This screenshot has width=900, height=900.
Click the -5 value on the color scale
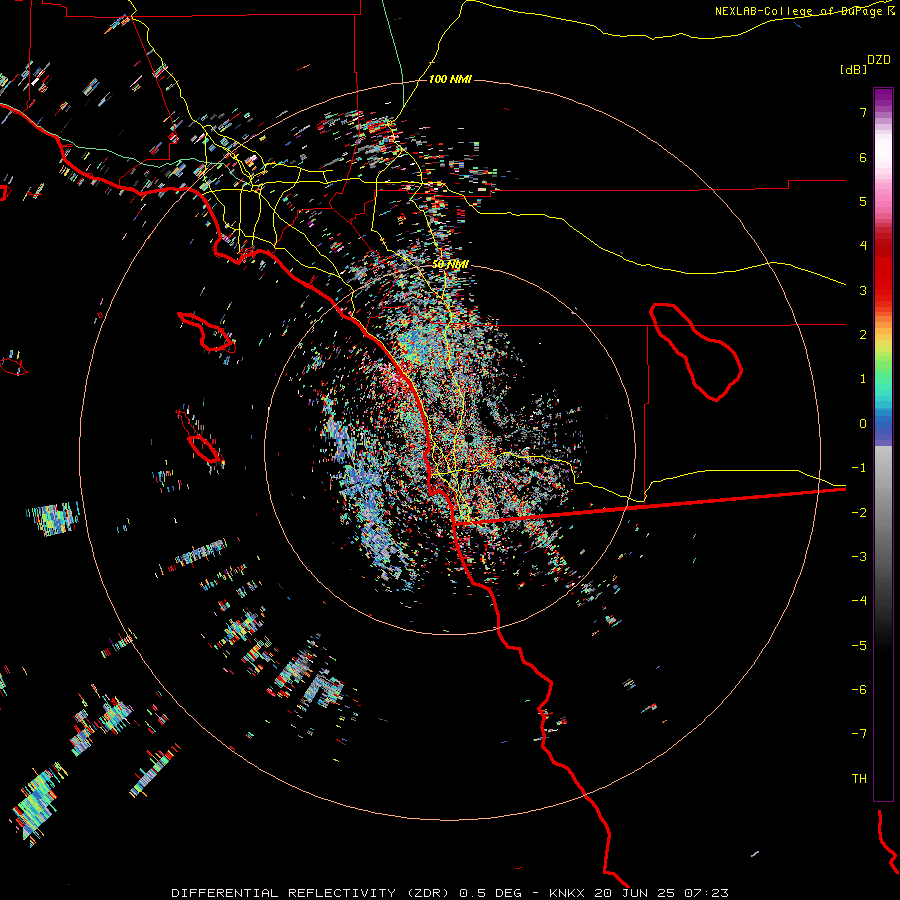(859, 646)
